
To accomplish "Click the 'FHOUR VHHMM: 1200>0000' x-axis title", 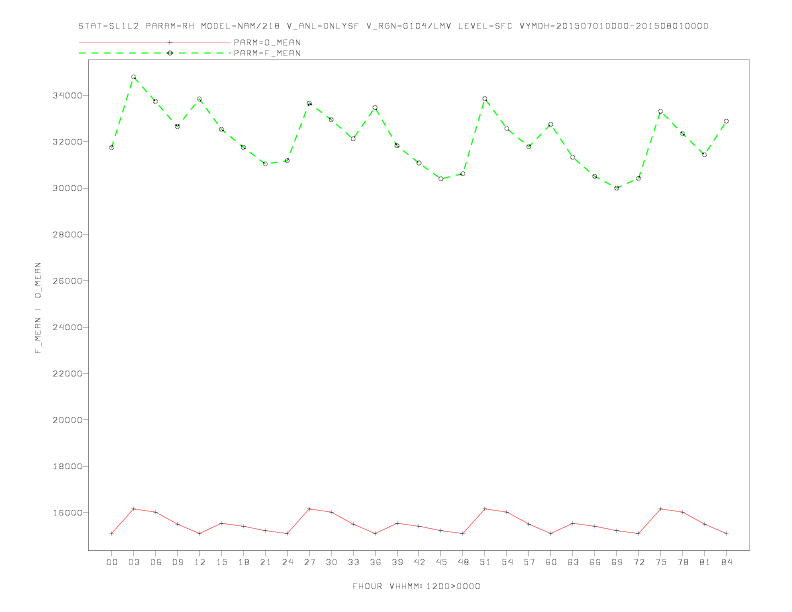I will click(416, 586).
